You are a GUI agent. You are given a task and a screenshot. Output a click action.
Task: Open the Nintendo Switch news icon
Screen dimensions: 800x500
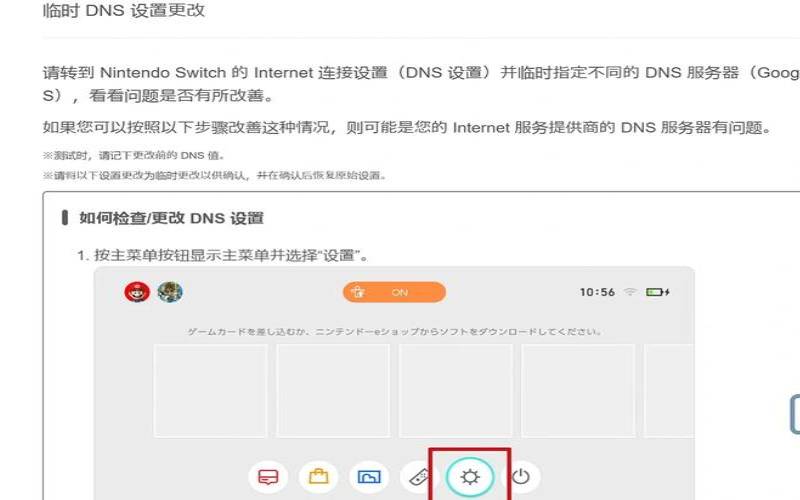pos(268,477)
